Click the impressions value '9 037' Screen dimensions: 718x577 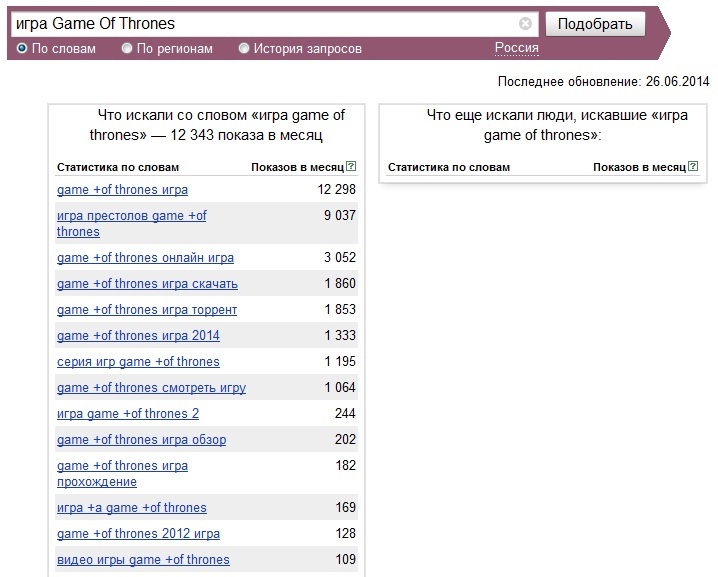coord(340,215)
